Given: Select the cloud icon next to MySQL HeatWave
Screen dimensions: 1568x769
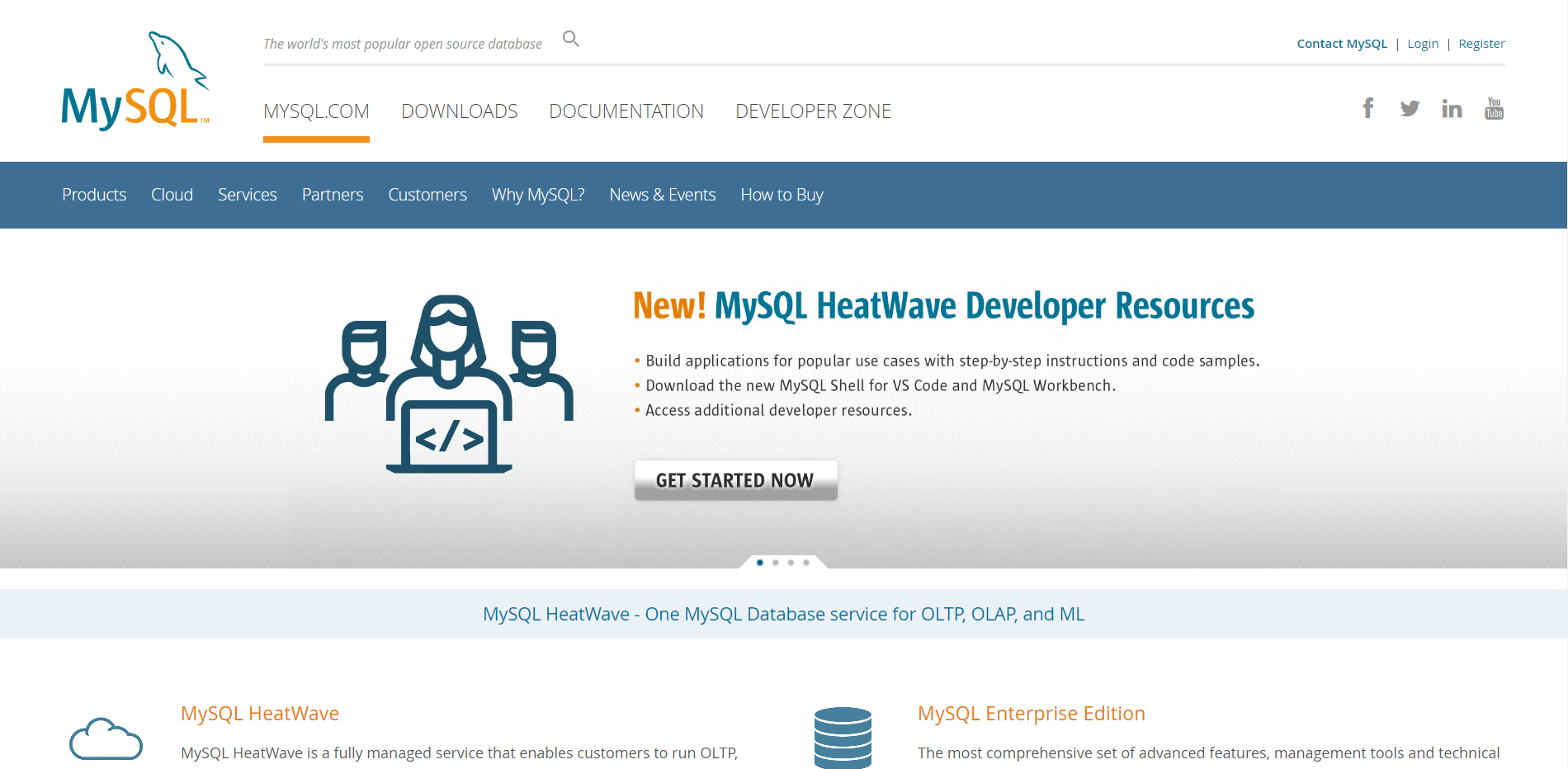Looking at the screenshot, I should 106,737.
